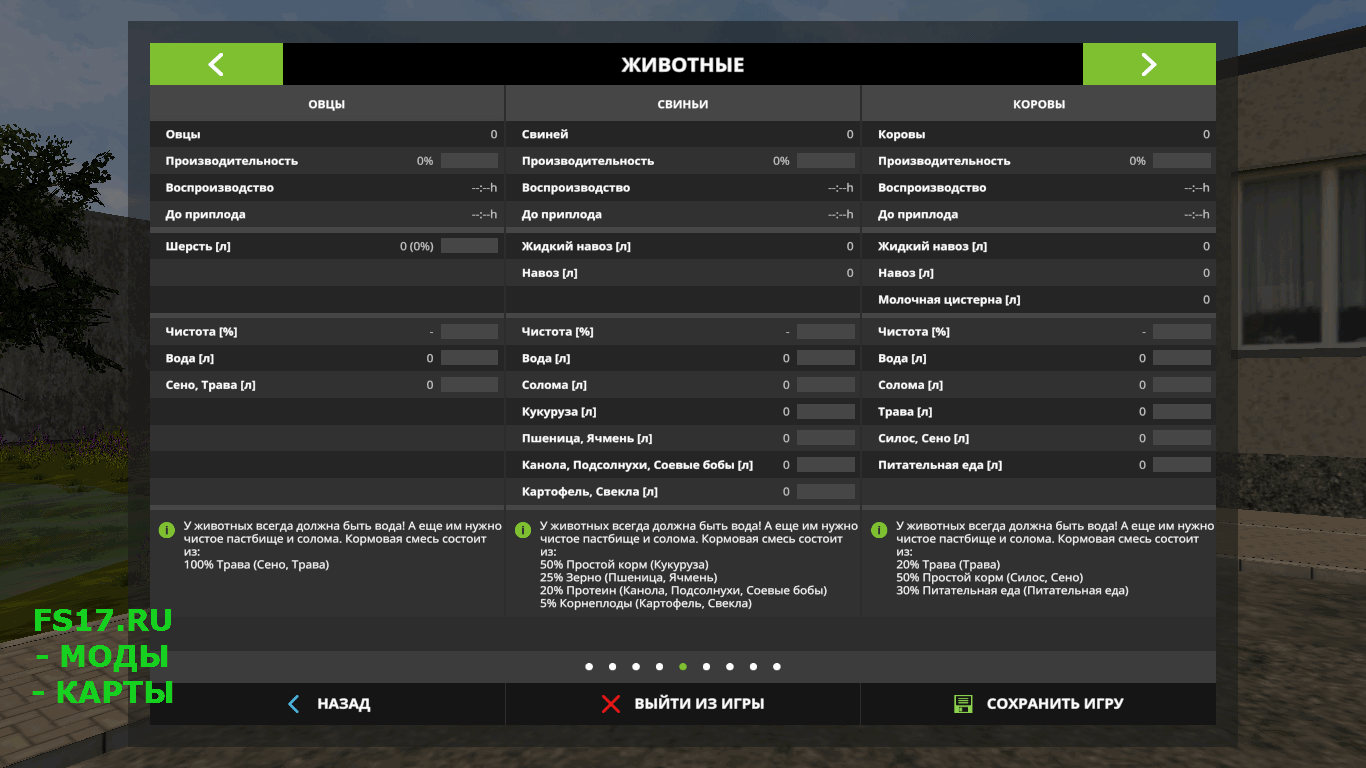Click cows Трава [л] row

click(x=1039, y=412)
